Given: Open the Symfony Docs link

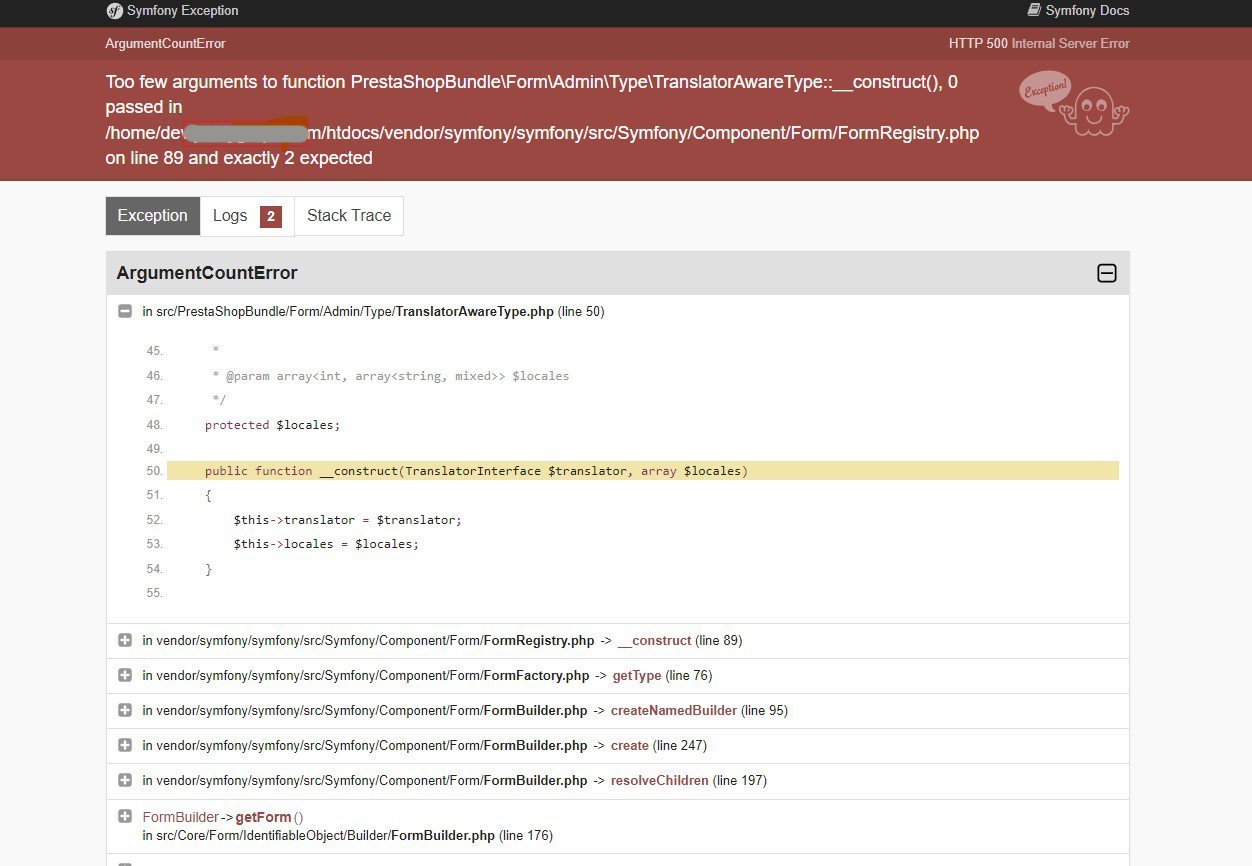Looking at the screenshot, I should click(1078, 11).
